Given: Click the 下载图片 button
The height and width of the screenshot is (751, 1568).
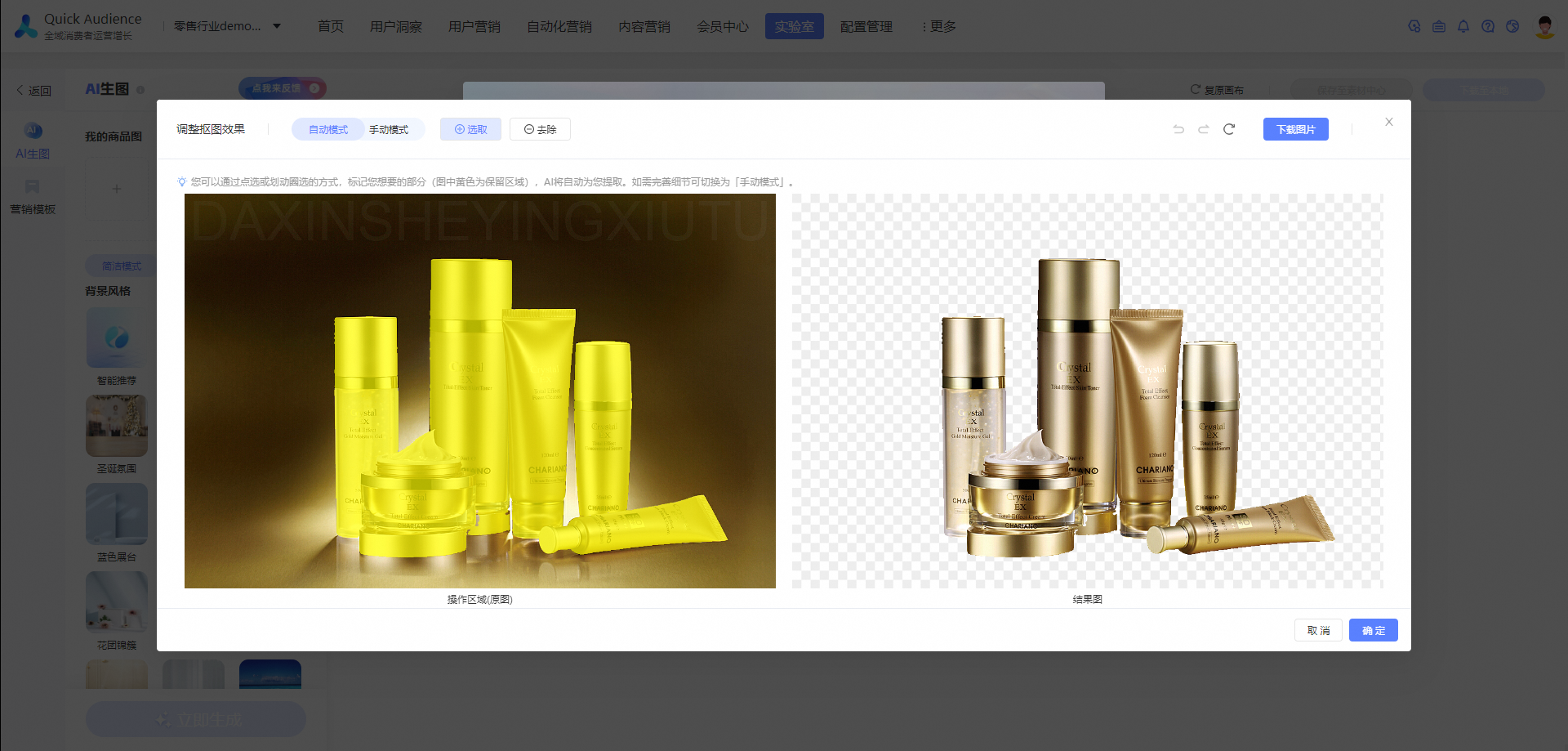Looking at the screenshot, I should coord(1296,129).
